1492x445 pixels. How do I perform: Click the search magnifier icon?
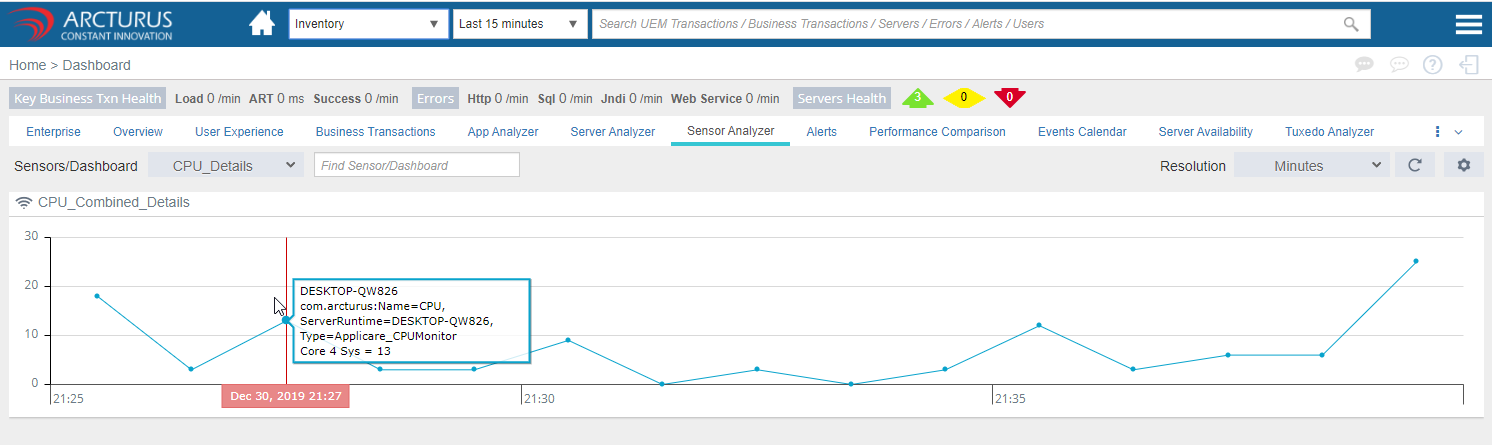[x=1351, y=24]
